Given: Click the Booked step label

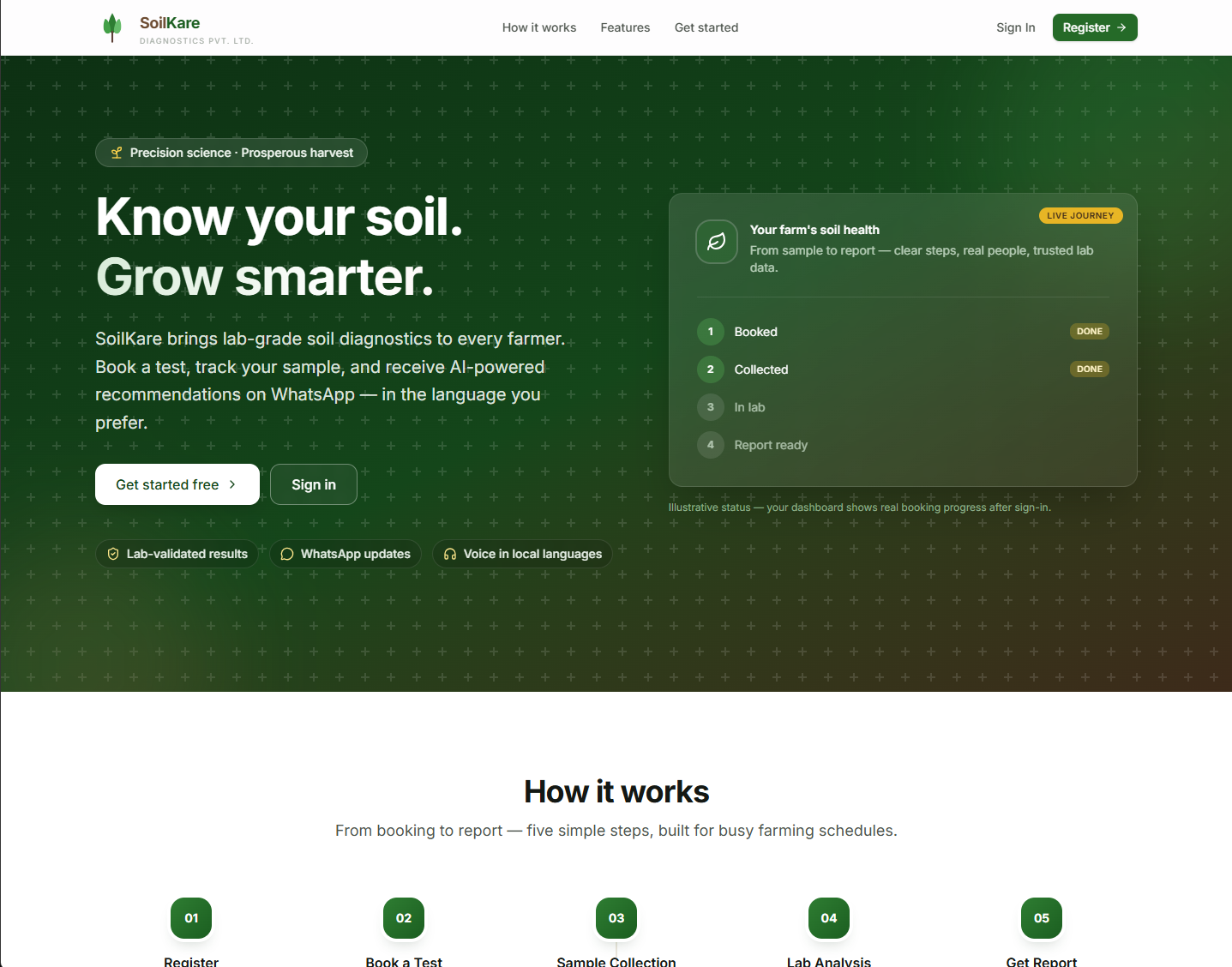Looking at the screenshot, I should 755,332.
